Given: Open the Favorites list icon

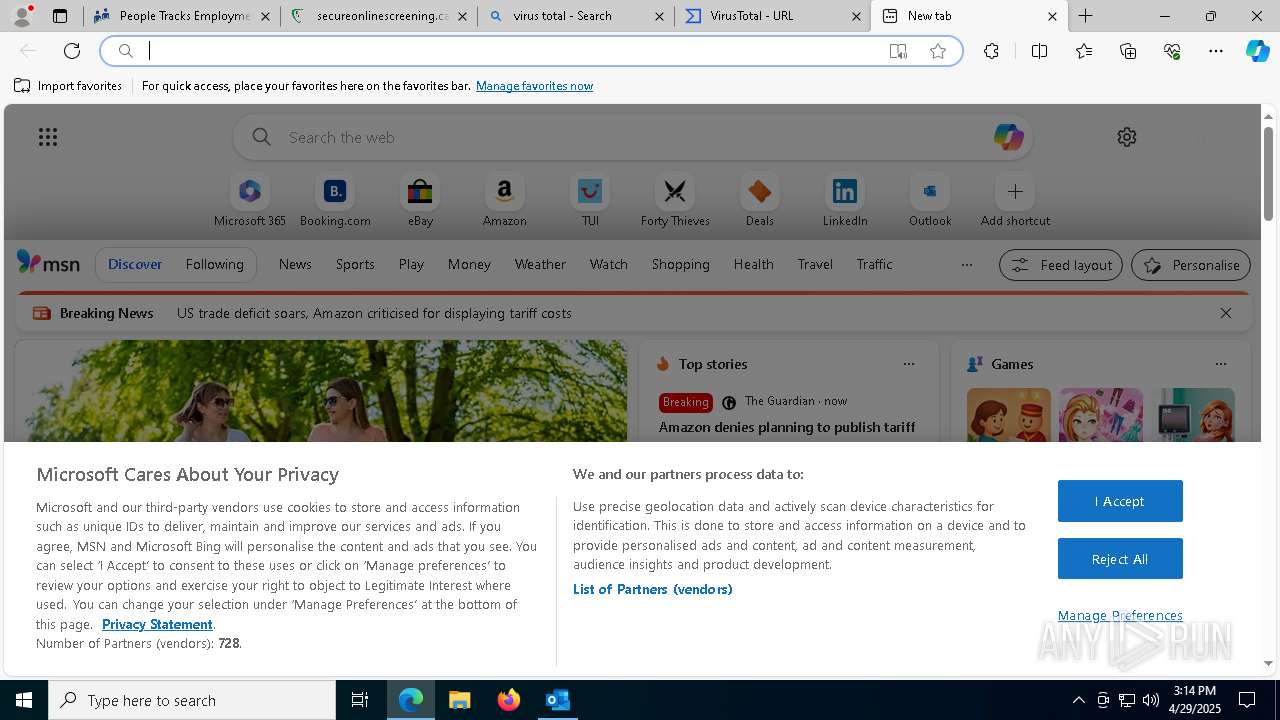Looking at the screenshot, I should tap(1084, 51).
